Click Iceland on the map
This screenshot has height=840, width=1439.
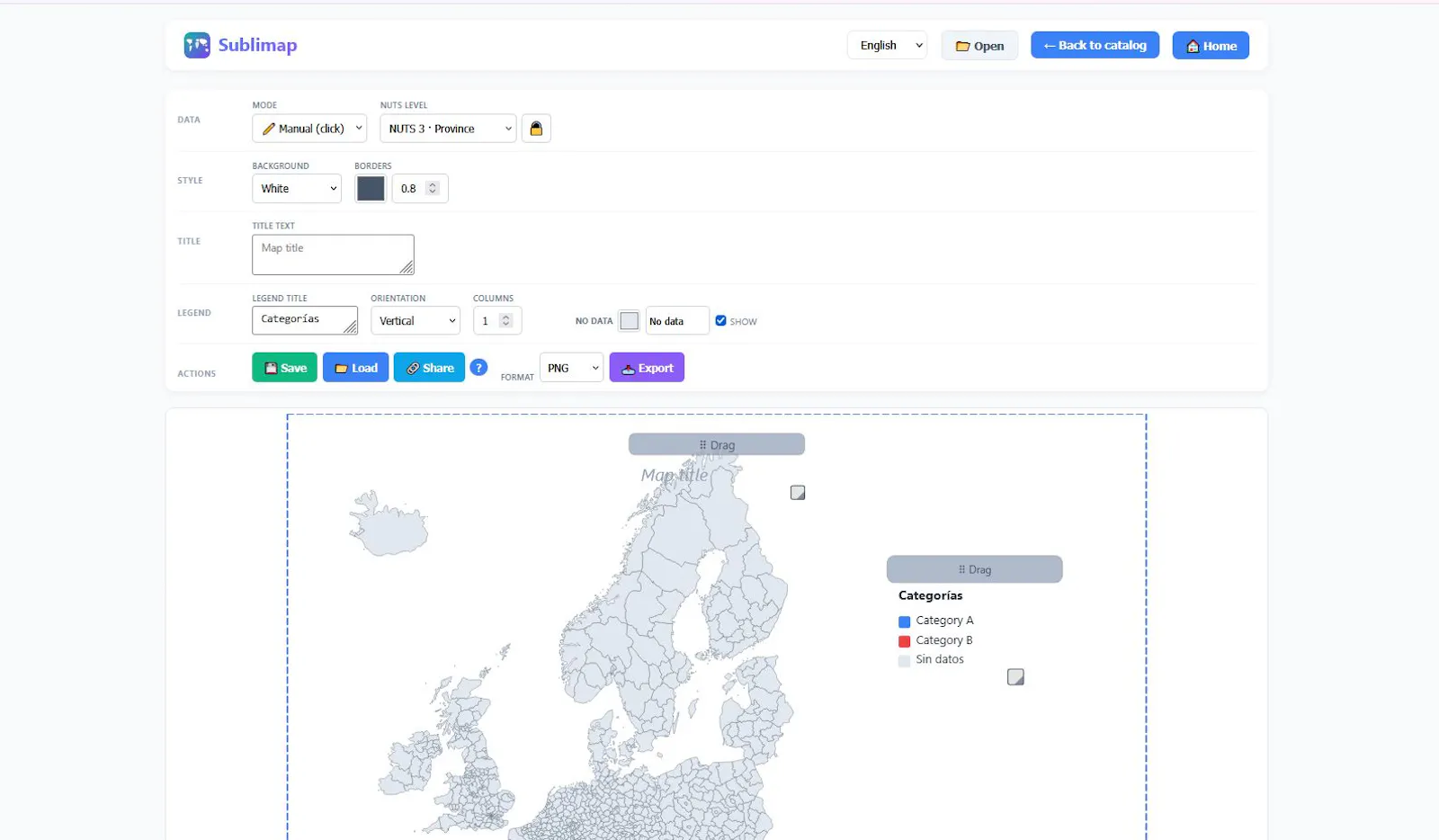(x=388, y=525)
